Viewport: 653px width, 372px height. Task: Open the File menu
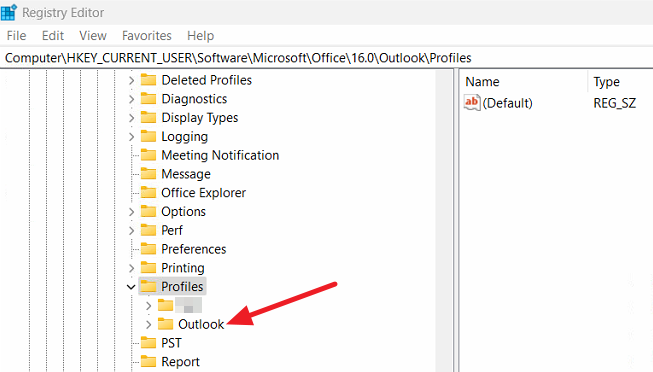[16, 36]
